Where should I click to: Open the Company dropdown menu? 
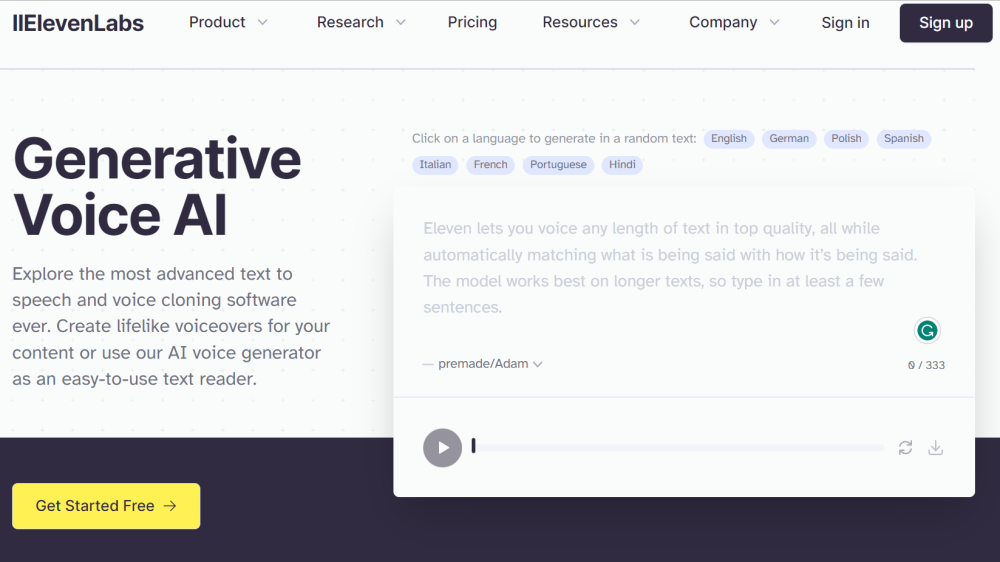point(733,23)
